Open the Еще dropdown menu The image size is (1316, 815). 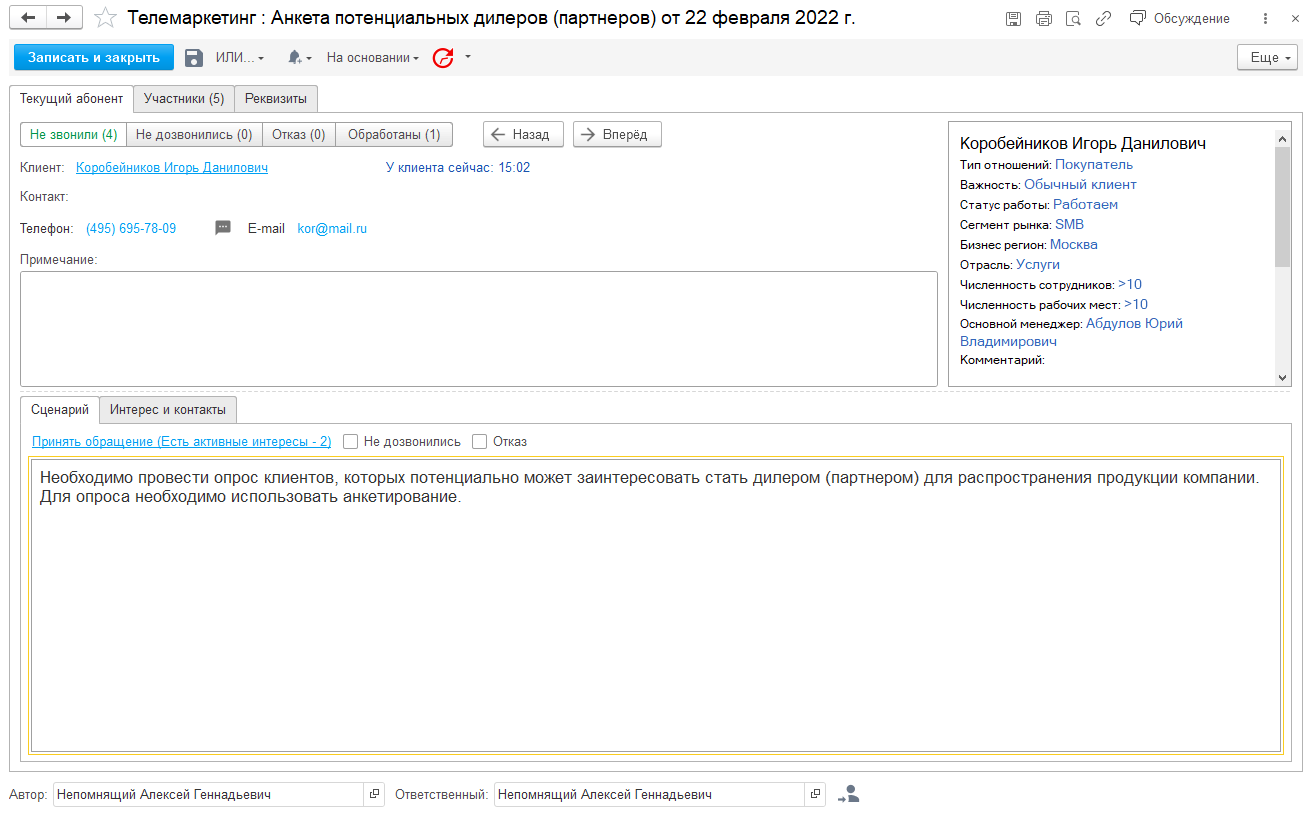[x=1267, y=58]
